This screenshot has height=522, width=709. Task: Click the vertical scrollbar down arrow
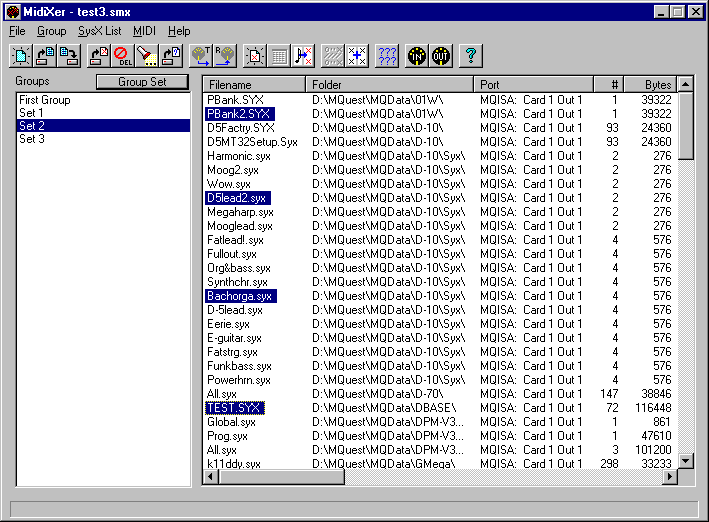[x=686, y=461]
